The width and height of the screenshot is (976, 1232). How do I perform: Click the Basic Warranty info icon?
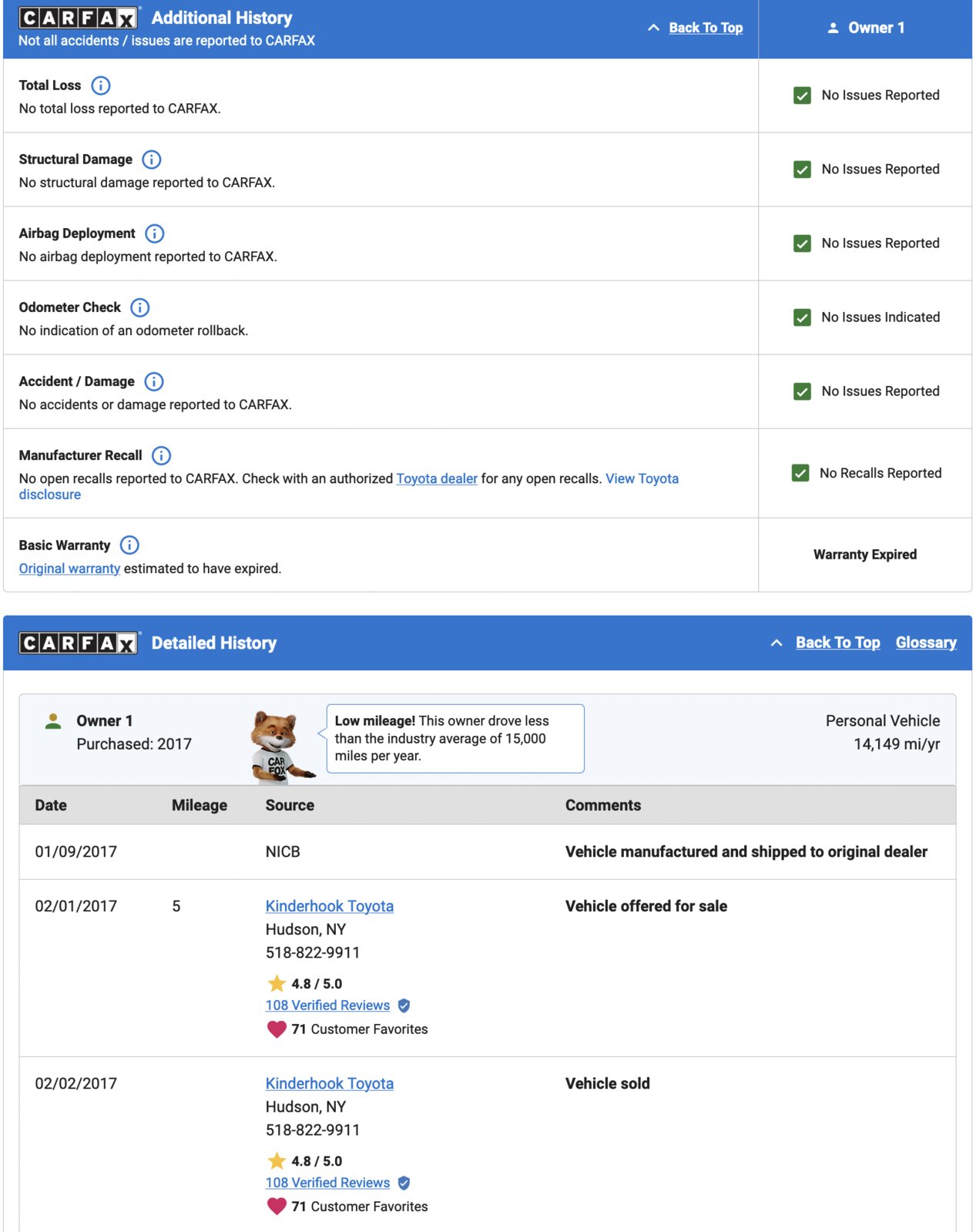tap(129, 546)
